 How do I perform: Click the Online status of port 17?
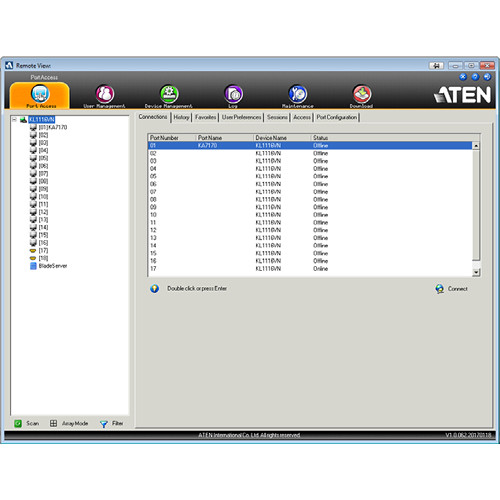coord(320,269)
